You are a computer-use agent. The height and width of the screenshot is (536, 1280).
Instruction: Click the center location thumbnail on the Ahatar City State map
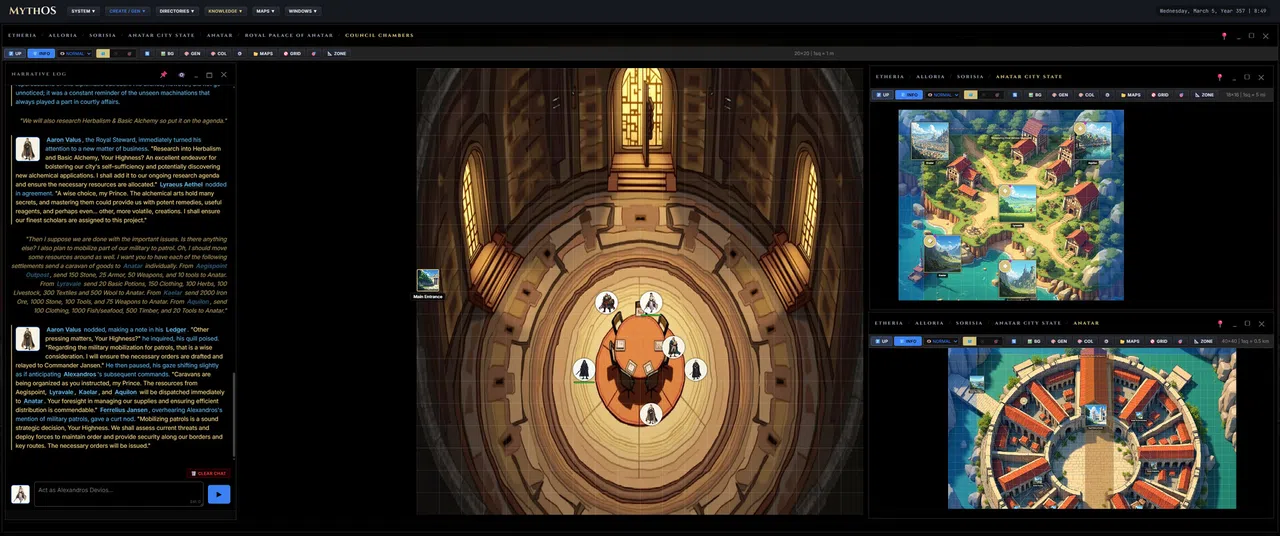[1018, 205]
